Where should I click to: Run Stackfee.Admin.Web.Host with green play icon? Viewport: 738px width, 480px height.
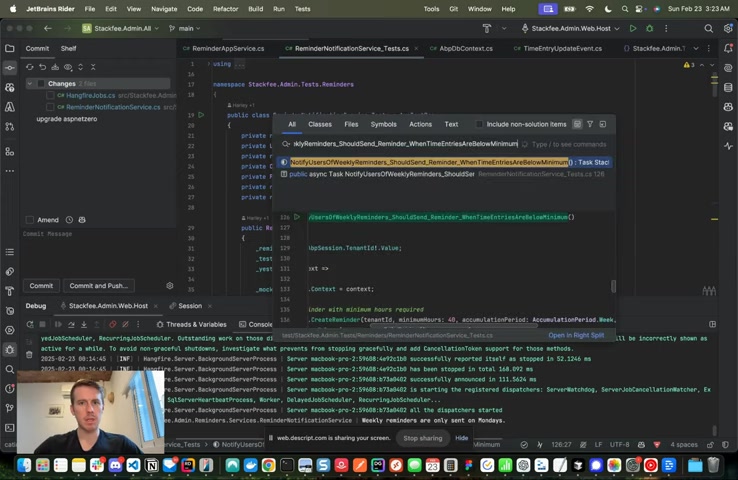(x=633, y=29)
